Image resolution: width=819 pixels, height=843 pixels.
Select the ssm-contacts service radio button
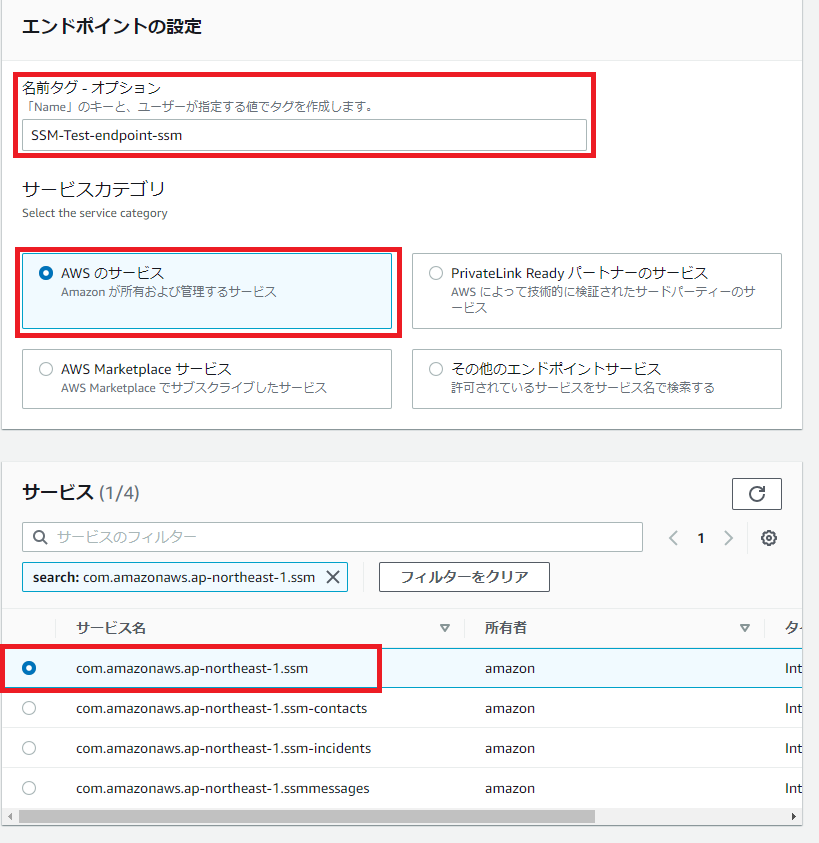click(29, 708)
